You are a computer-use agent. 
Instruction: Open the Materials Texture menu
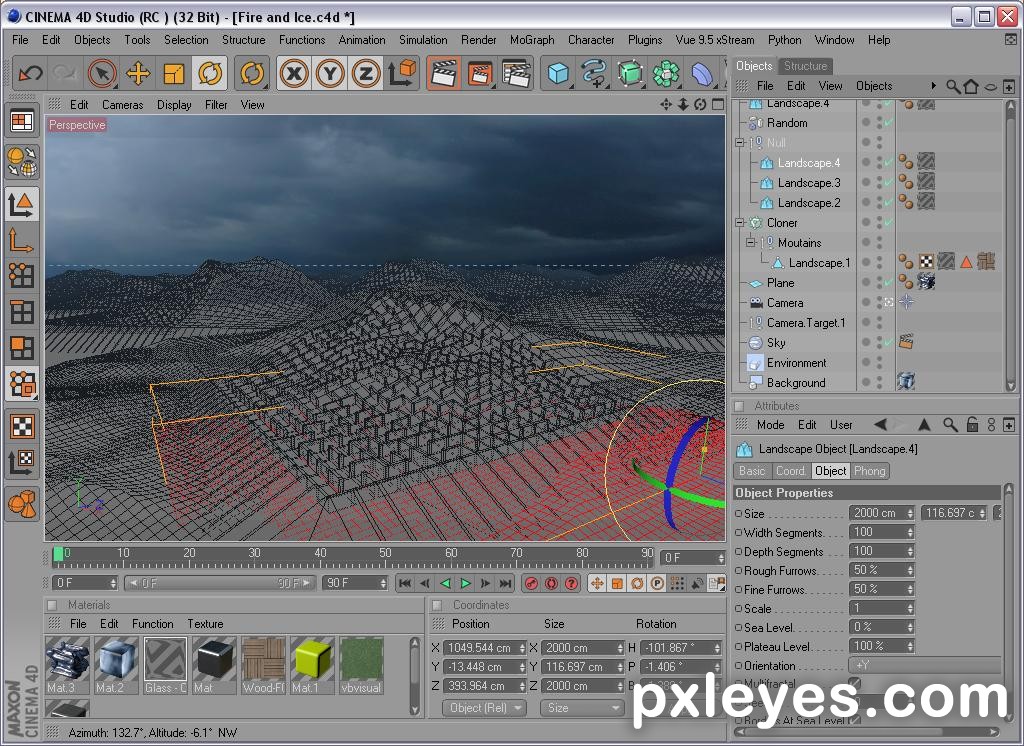point(205,624)
